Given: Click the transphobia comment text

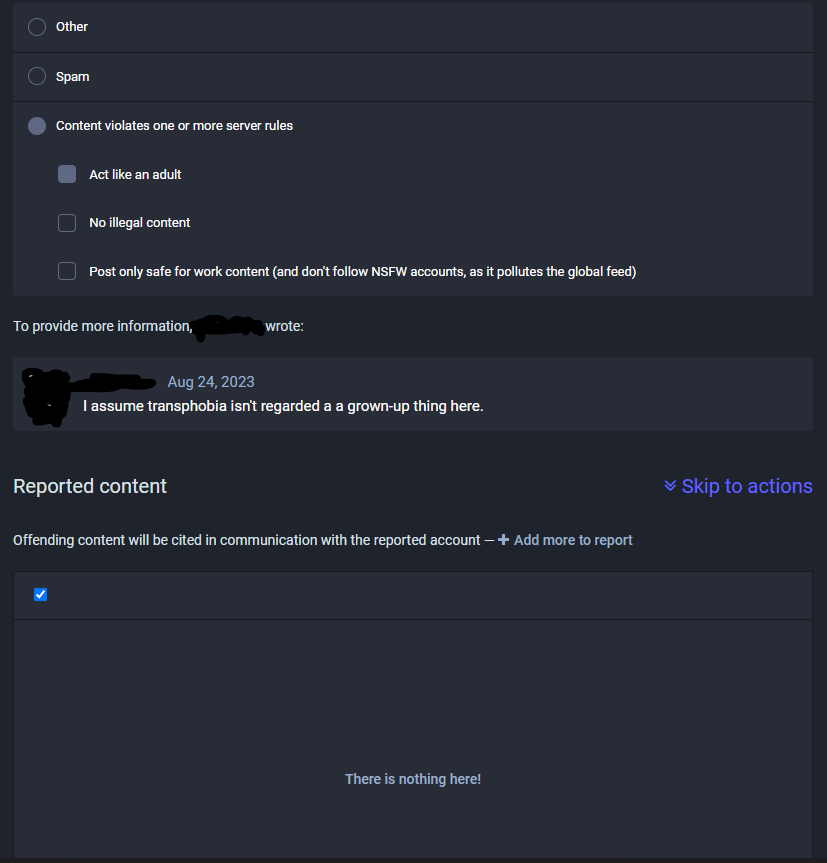Looking at the screenshot, I should pyautogui.click(x=283, y=407).
